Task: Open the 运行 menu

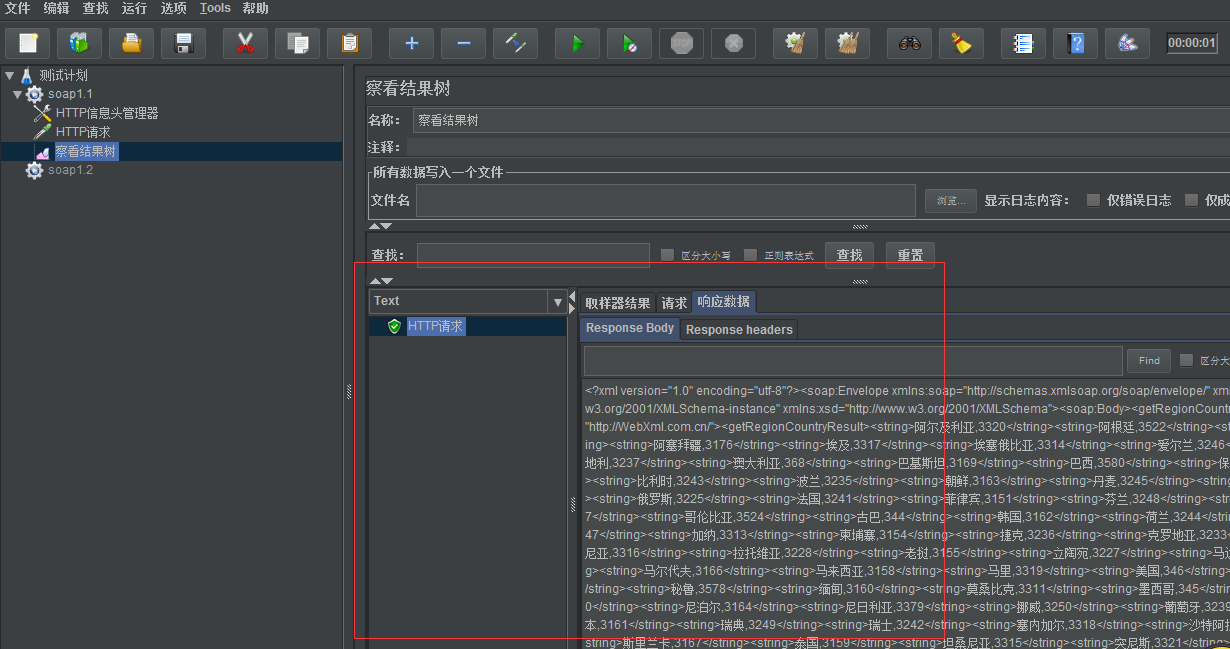Action: click(x=134, y=8)
